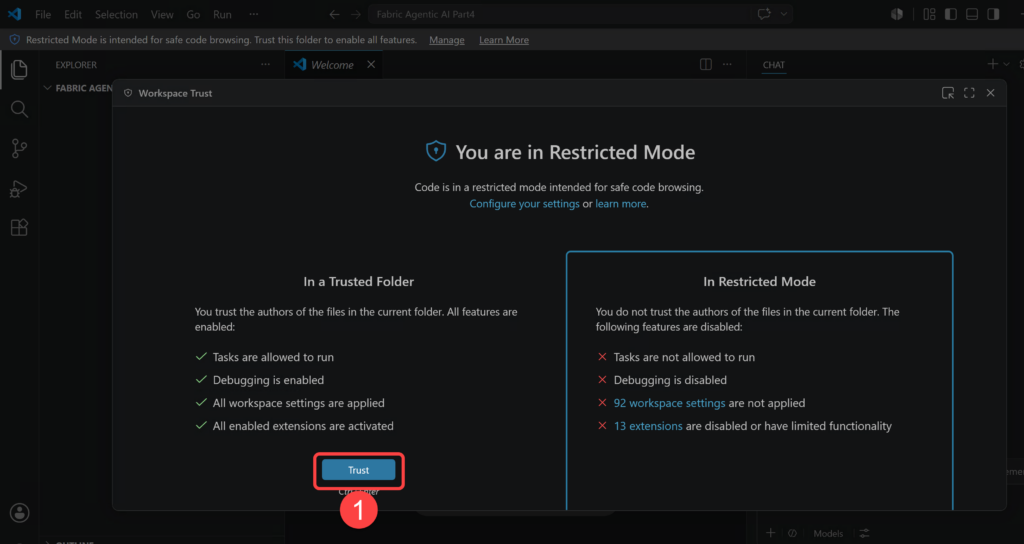Image resolution: width=1024 pixels, height=544 pixels.
Task: Open the chat icon in title bar
Action: (x=763, y=14)
